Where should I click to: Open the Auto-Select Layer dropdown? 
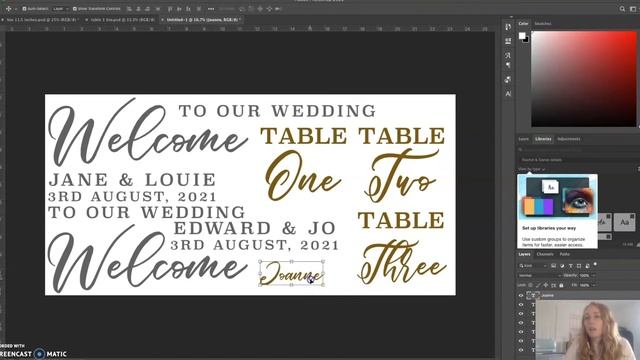tap(61, 9)
